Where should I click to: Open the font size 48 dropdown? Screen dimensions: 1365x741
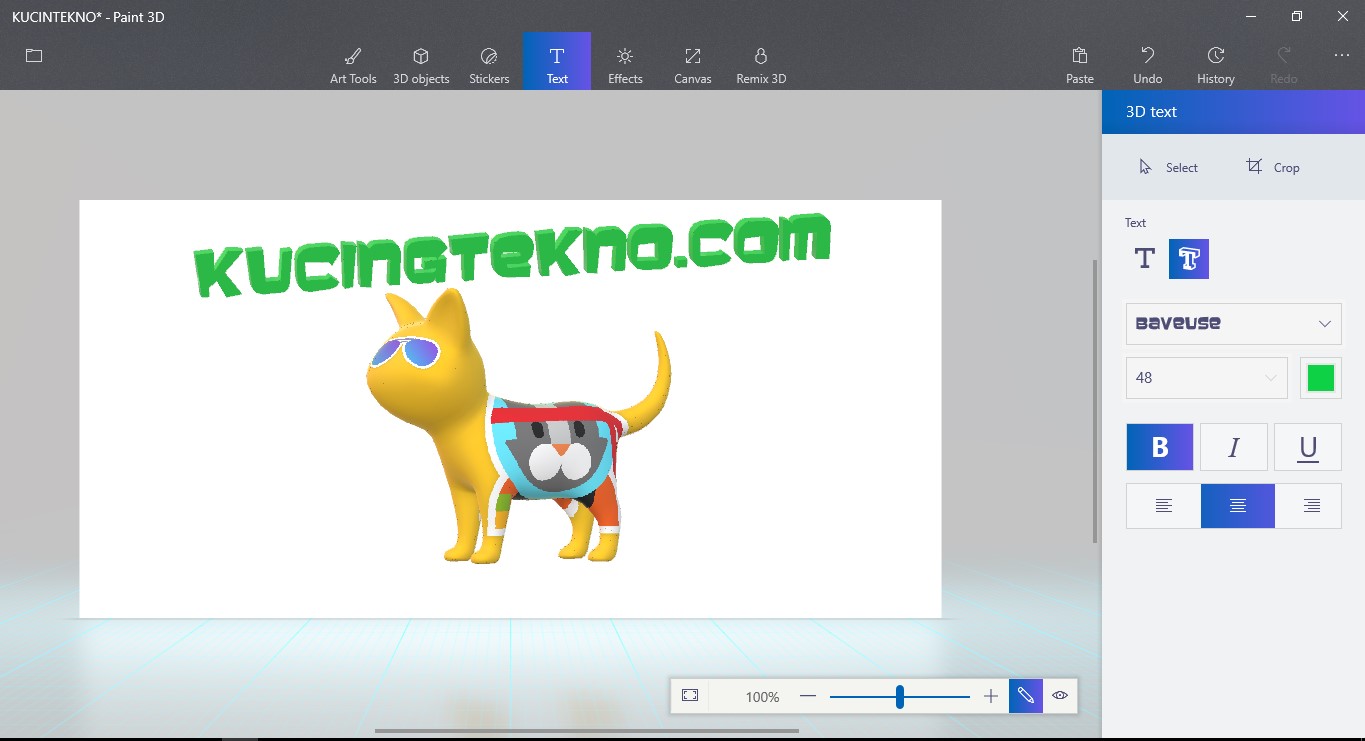[1206, 378]
